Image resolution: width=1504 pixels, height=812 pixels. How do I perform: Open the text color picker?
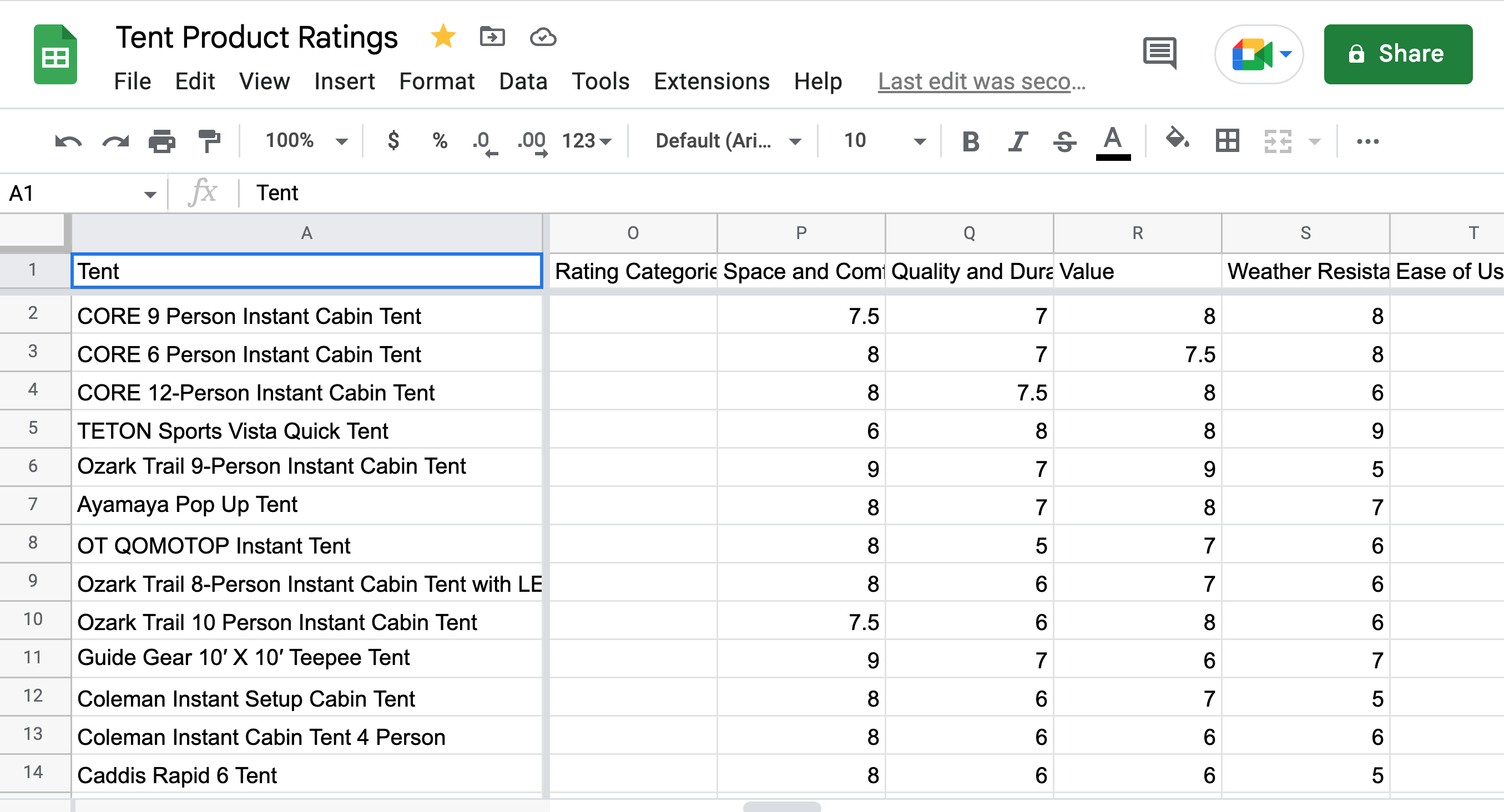[1112, 140]
